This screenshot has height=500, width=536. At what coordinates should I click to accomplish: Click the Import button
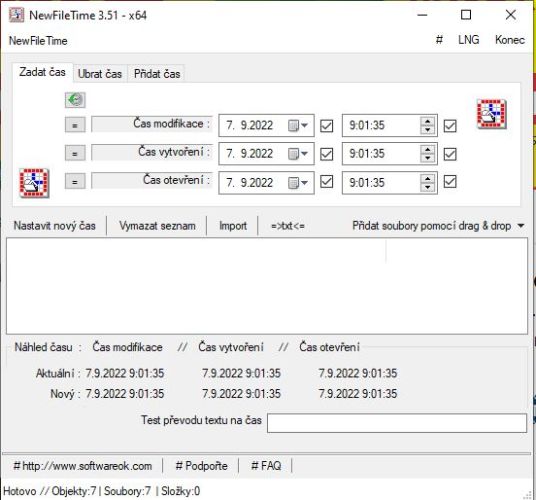coord(233,226)
